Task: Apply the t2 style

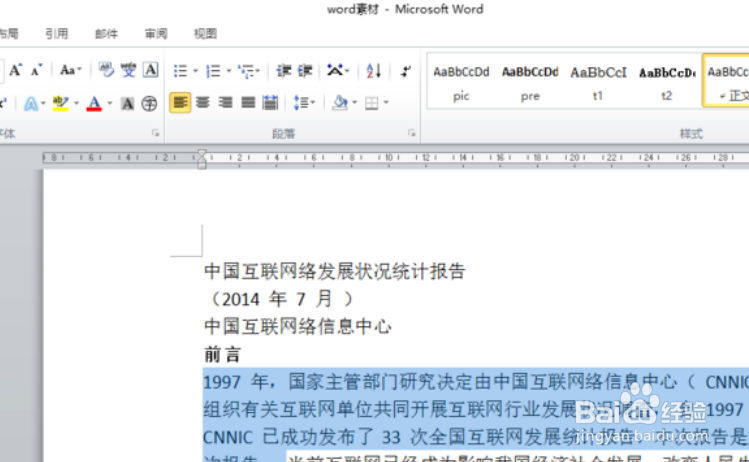Action: pyautogui.click(x=667, y=82)
